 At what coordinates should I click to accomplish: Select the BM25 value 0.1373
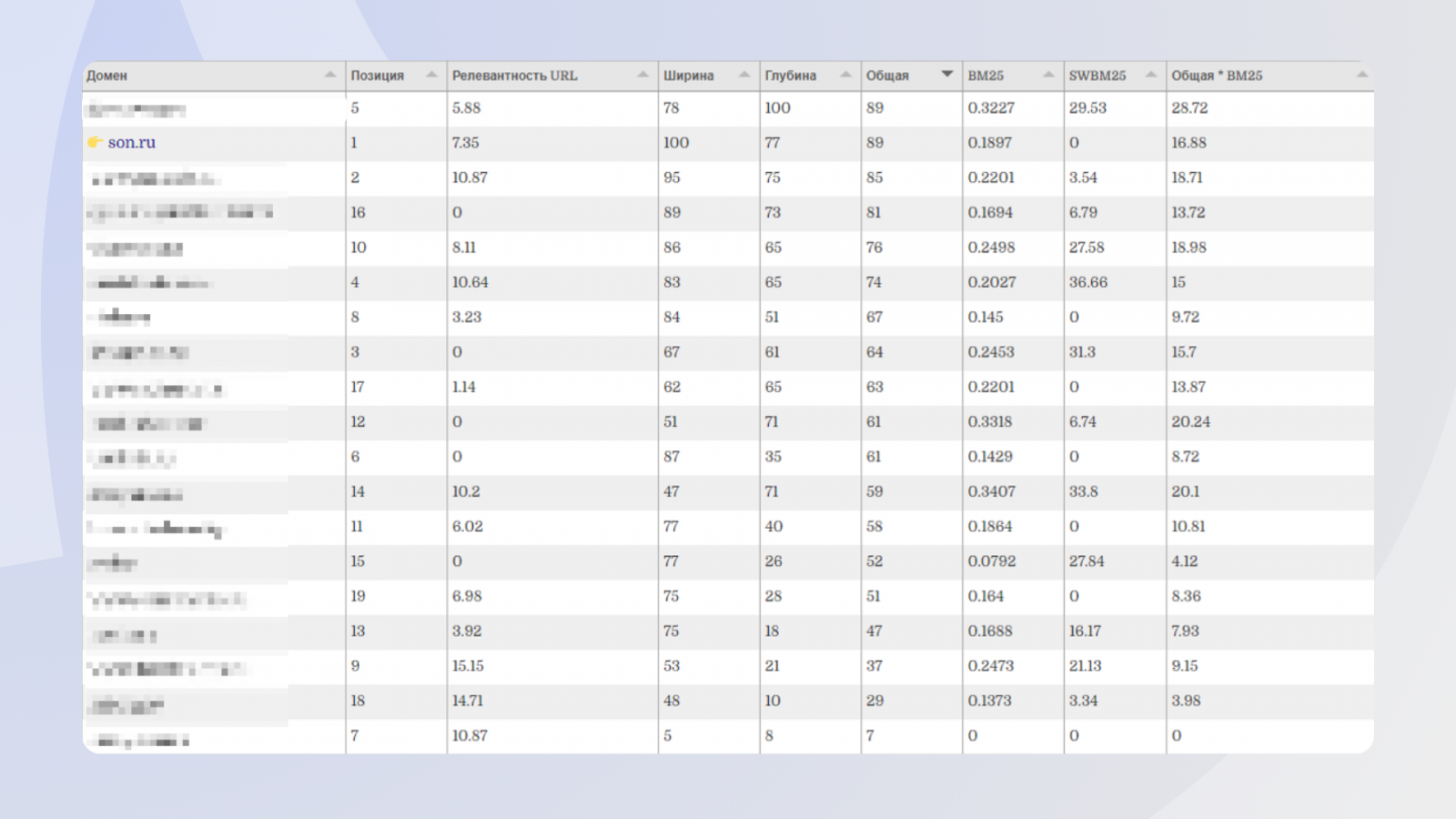tap(990, 701)
